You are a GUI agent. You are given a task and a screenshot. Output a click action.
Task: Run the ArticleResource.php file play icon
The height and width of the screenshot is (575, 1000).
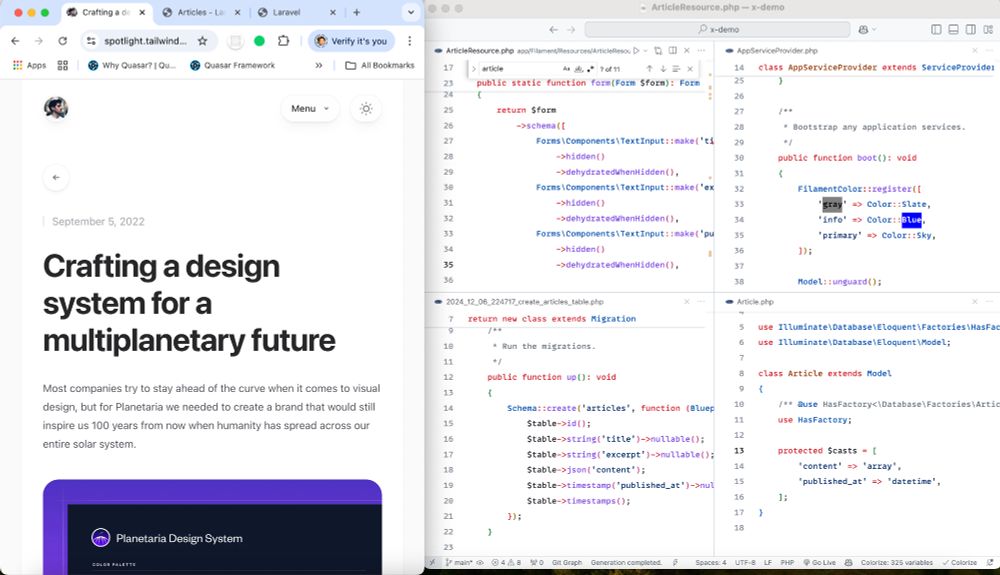[x=636, y=50]
